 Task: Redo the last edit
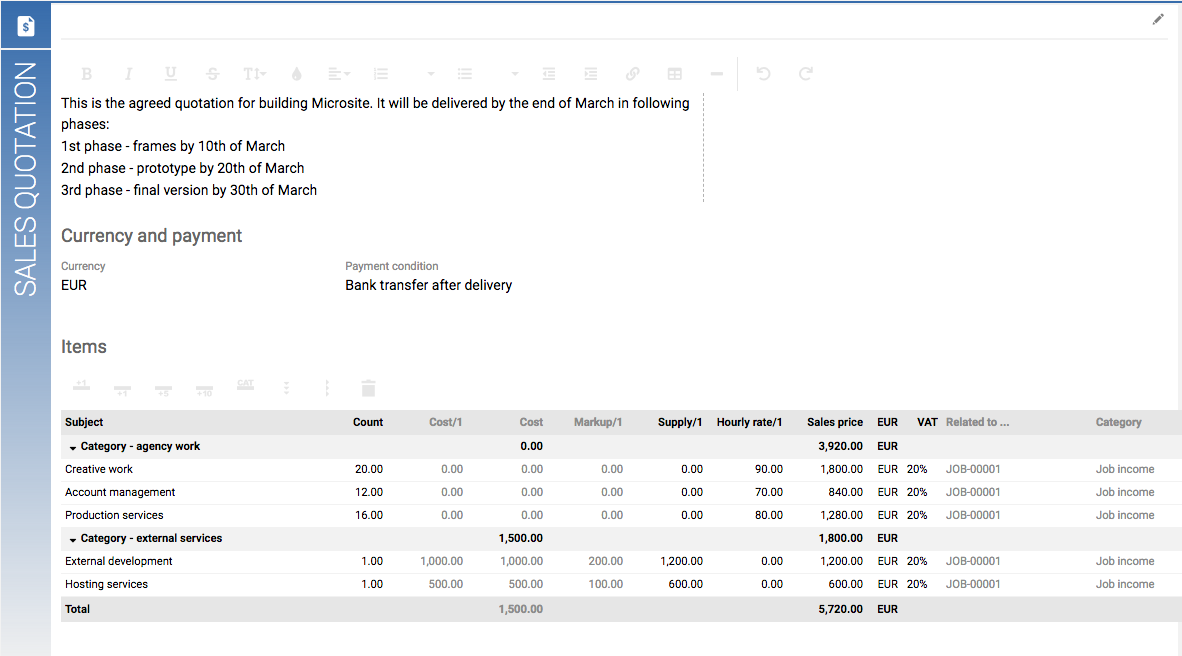pos(806,74)
